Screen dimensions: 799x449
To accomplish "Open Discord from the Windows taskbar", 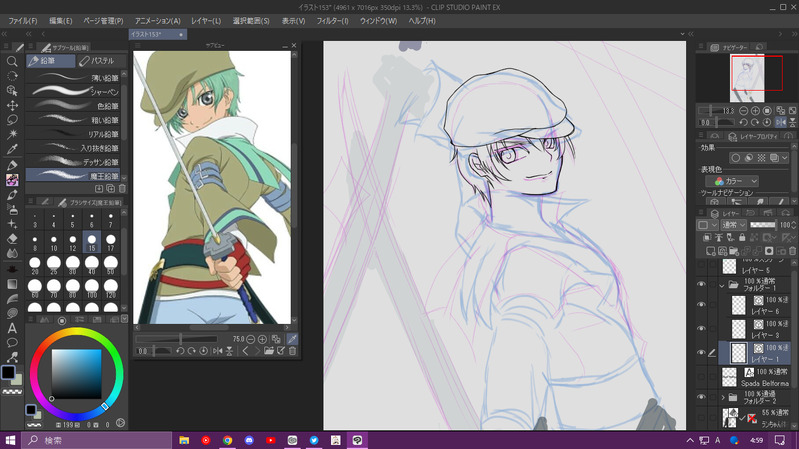I will click(249, 440).
